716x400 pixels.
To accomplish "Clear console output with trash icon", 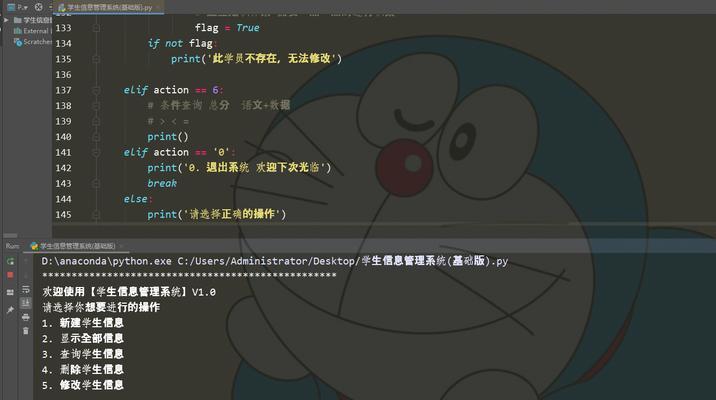I will click(26, 331).
